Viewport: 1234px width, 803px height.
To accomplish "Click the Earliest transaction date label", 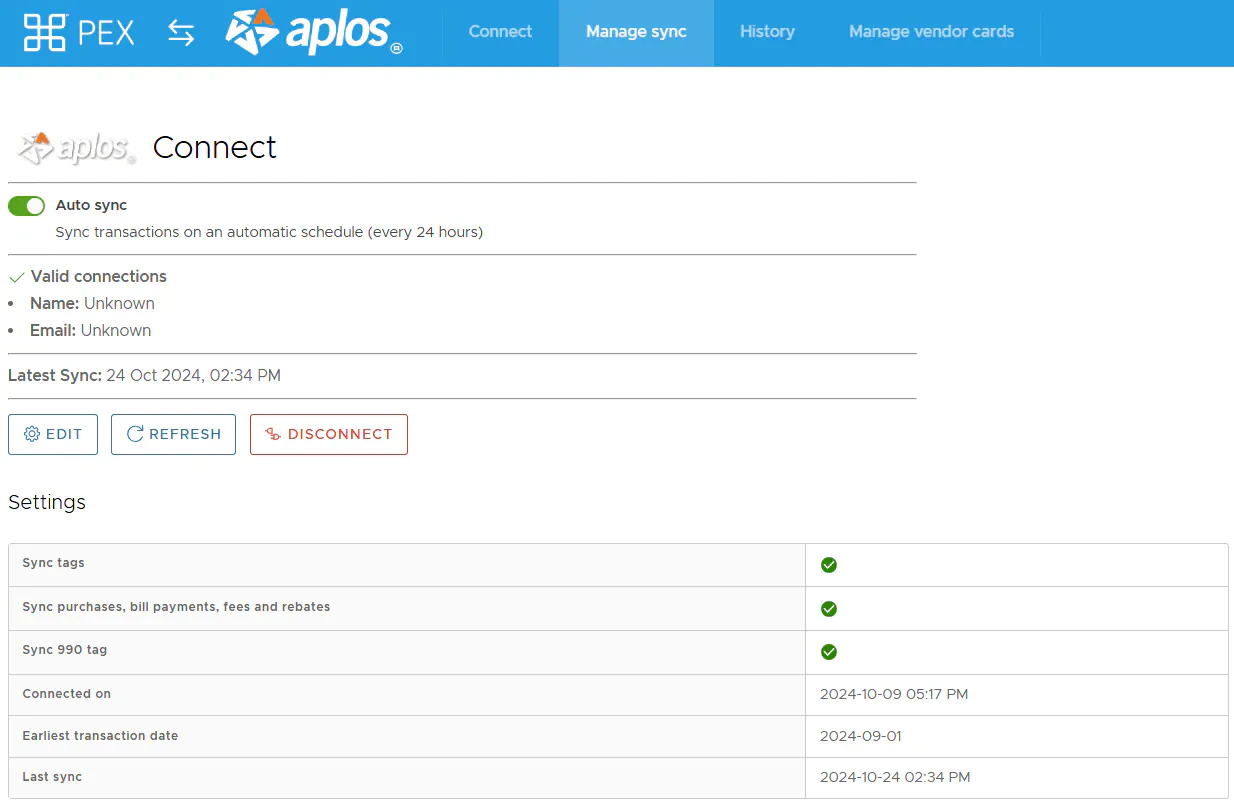I will [x=100, y=736].
